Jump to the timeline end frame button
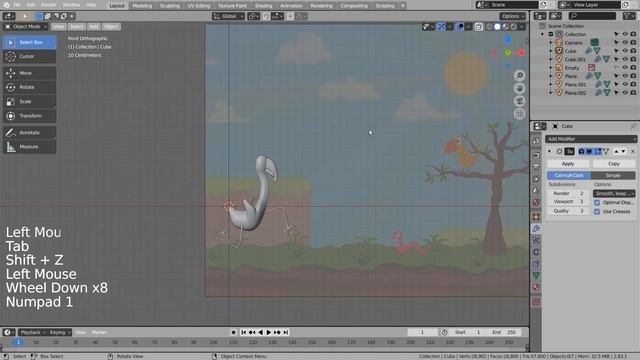 coord(286,332)
